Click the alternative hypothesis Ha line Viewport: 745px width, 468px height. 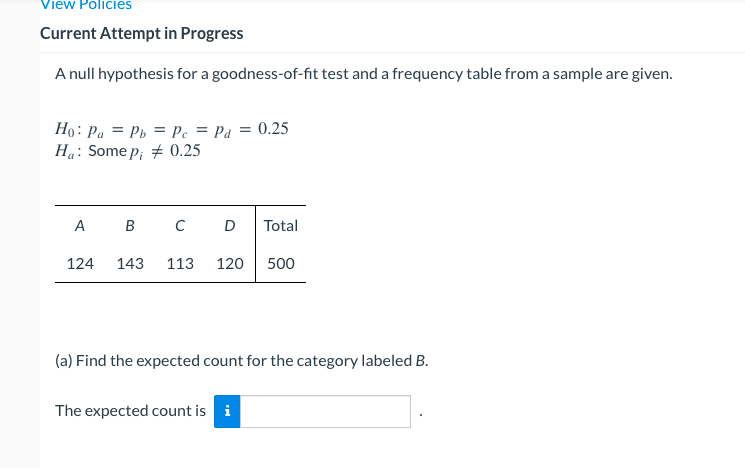128,151
